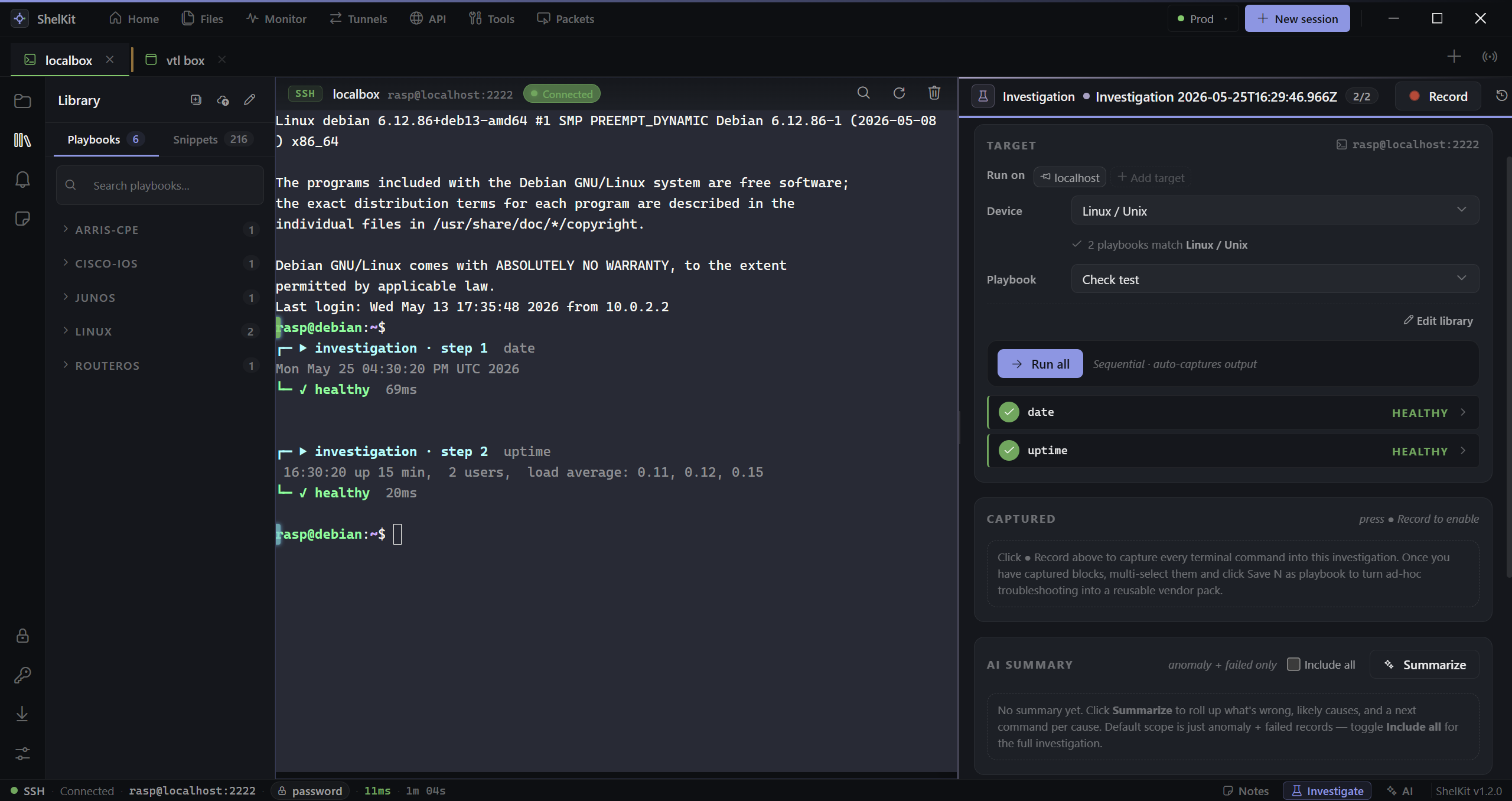The width and height of the screenshot is (1512, 801).
Task: Open Tools in top navigation
Action: coord(491,19)
